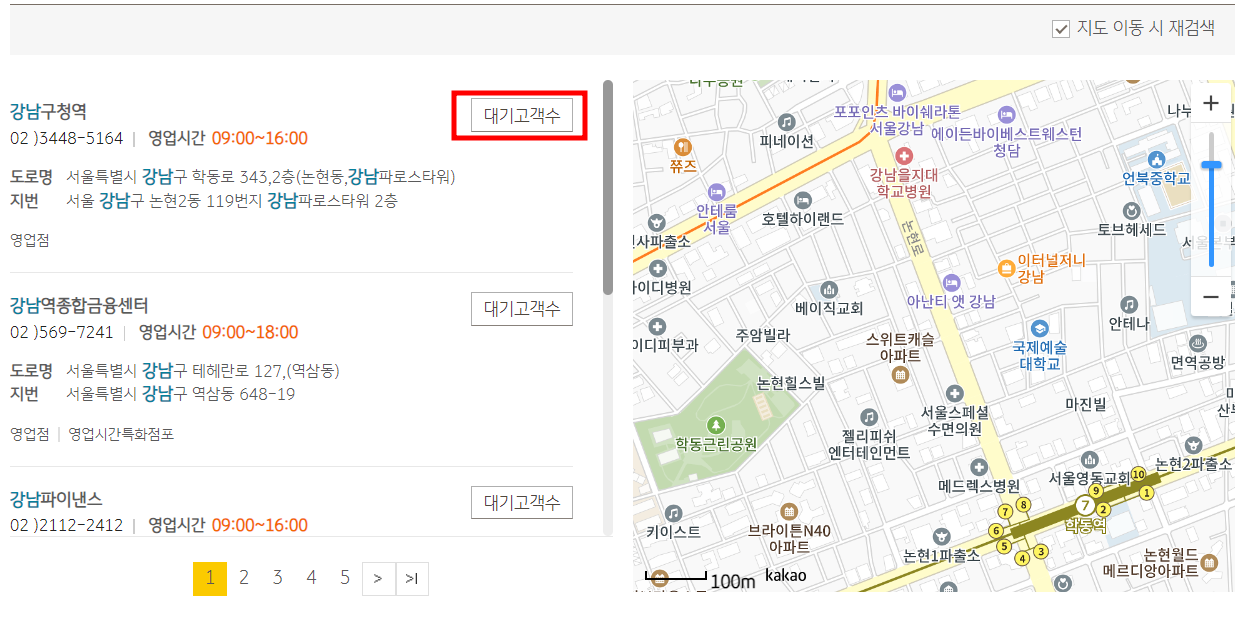Open the 포포인츠 바이쉐라톤 hotel marker

pyautogui.click(x=897, y=92)
